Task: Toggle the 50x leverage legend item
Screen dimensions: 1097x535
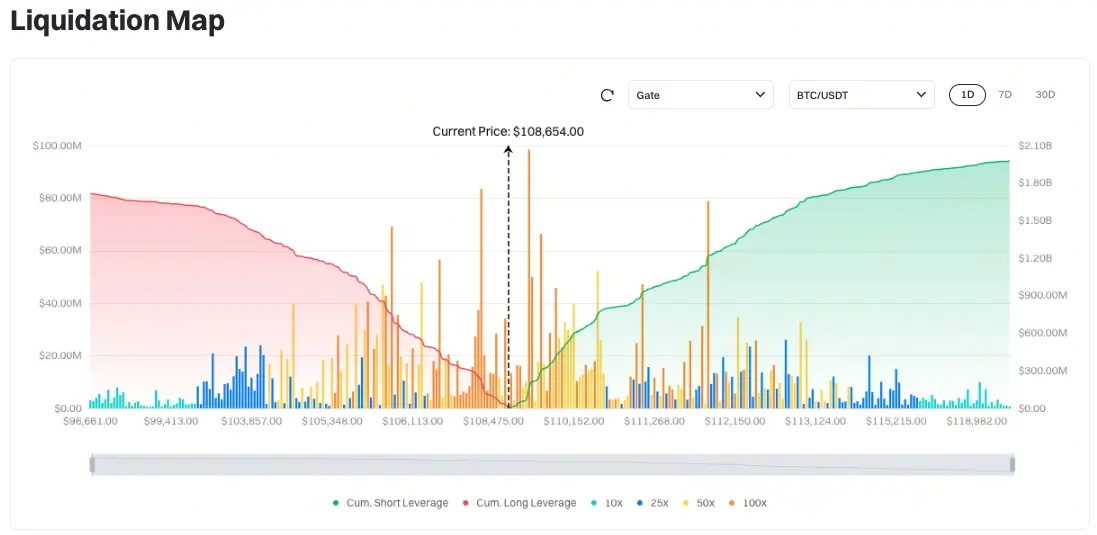Action: pos(698,503)
